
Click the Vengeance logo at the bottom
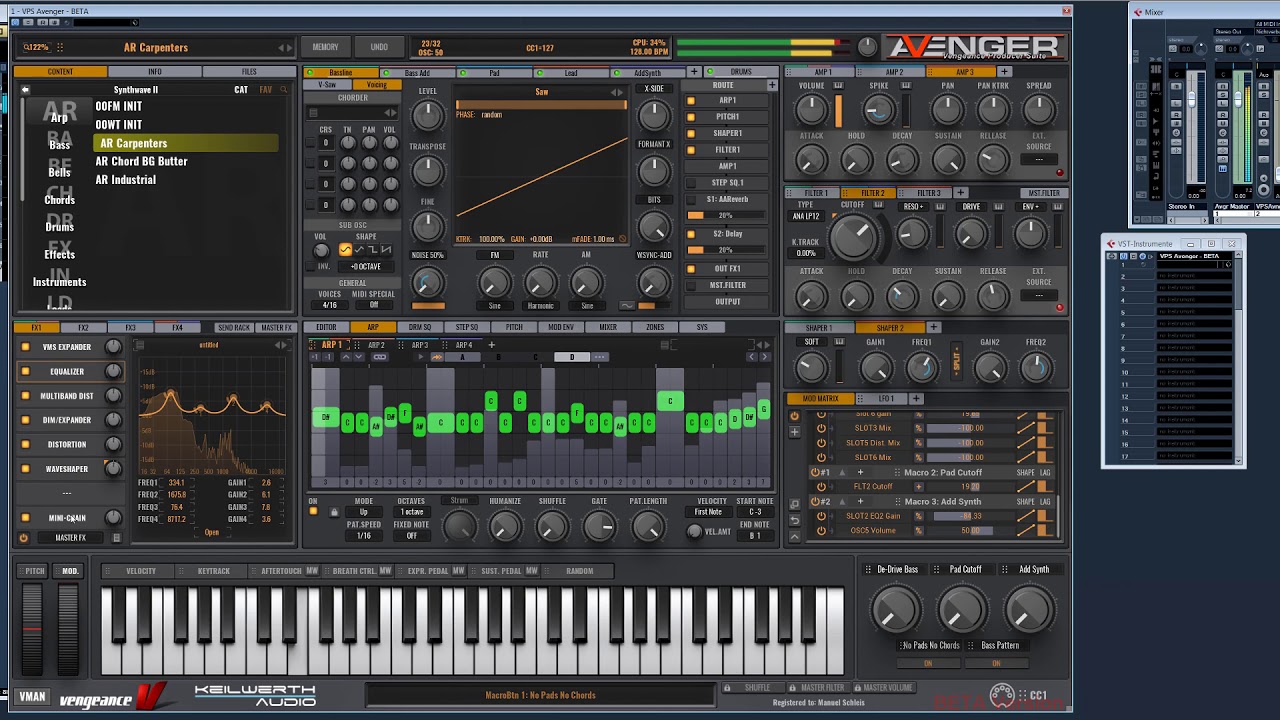tap(112, 697)
